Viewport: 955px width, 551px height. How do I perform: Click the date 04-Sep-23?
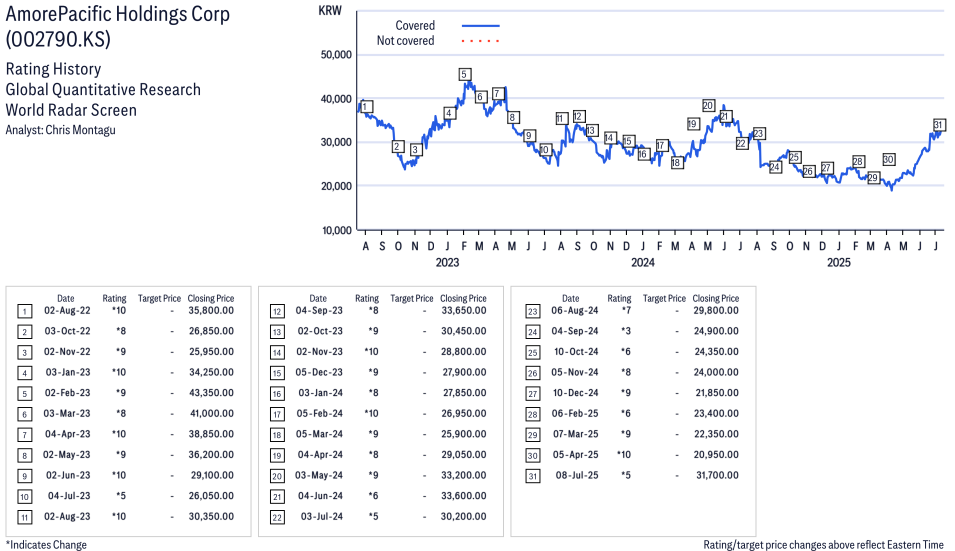(319, 311)
